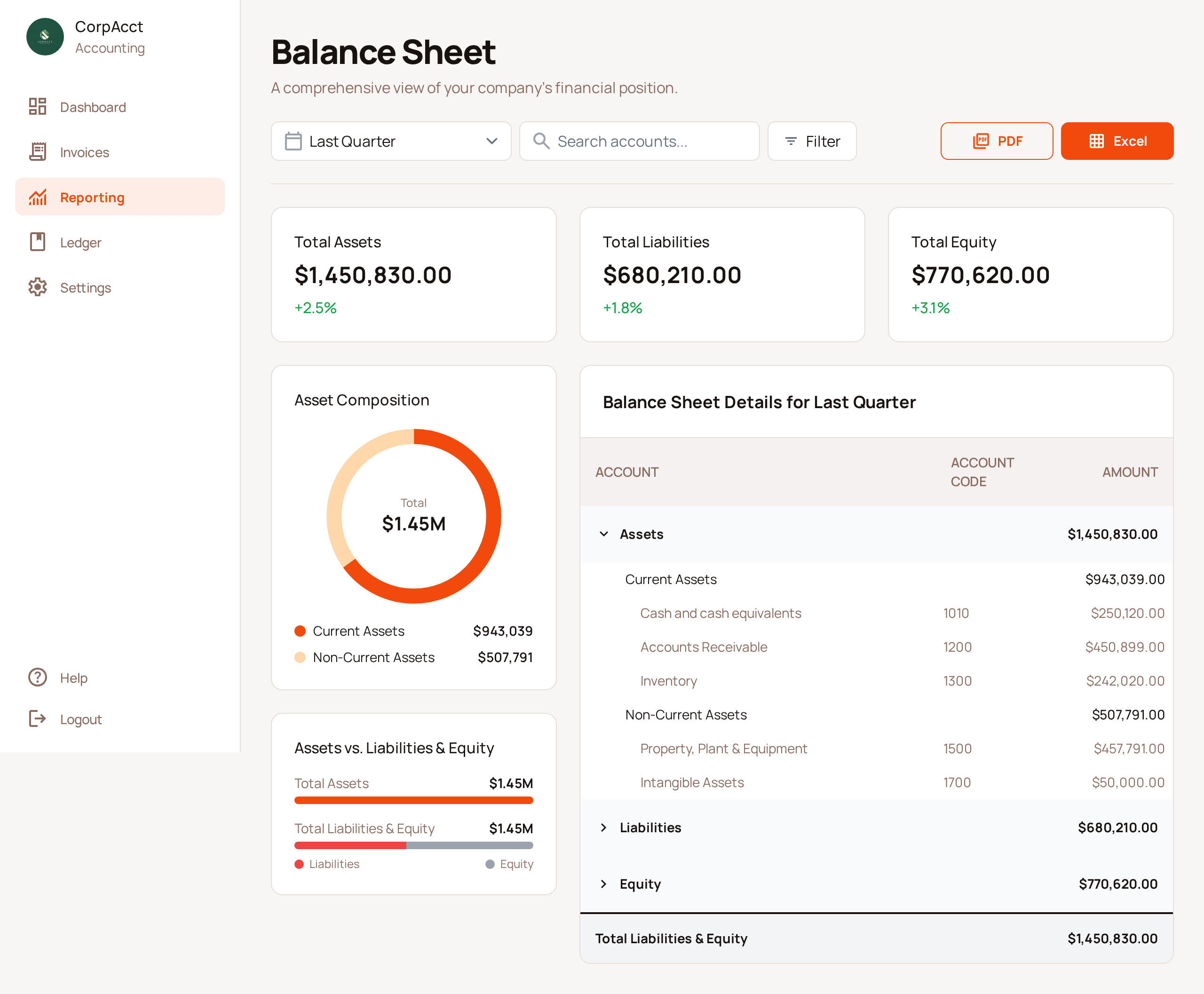This screenshot has height=994, width=1204.
Task: Download the balance sheet as Excel
Action: click(1117, 141)
